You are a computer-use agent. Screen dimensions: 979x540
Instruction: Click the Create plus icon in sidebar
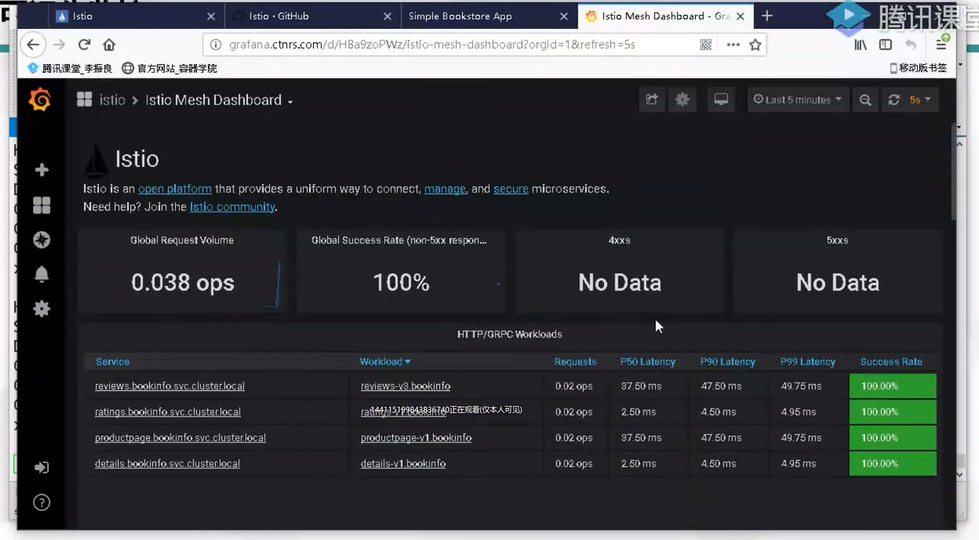[x=42, y=170]
